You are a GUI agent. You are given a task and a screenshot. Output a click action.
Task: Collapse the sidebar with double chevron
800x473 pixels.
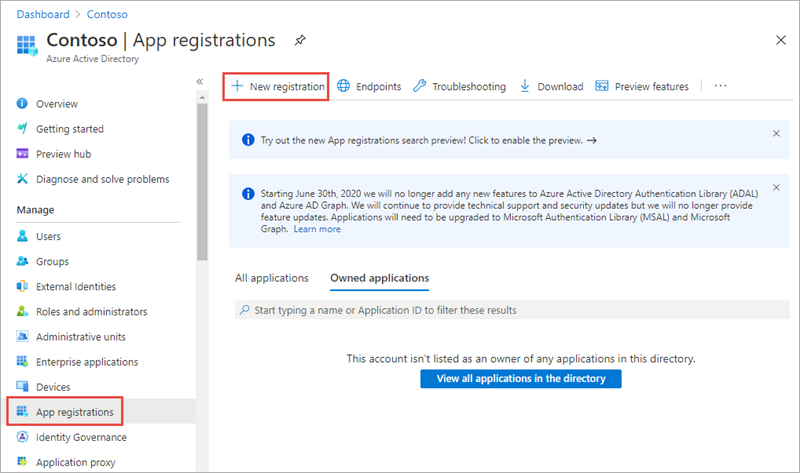(x=200, y=81)
